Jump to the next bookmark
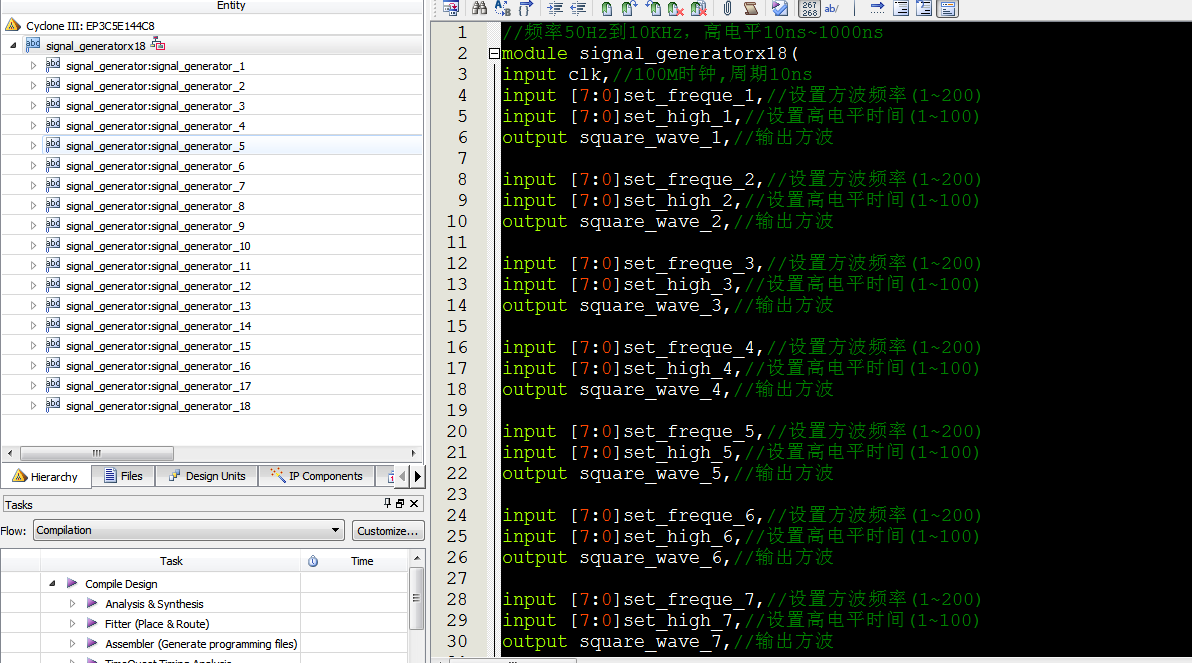The width and height of the screenshot is (1192, 663). click(629, 8)
